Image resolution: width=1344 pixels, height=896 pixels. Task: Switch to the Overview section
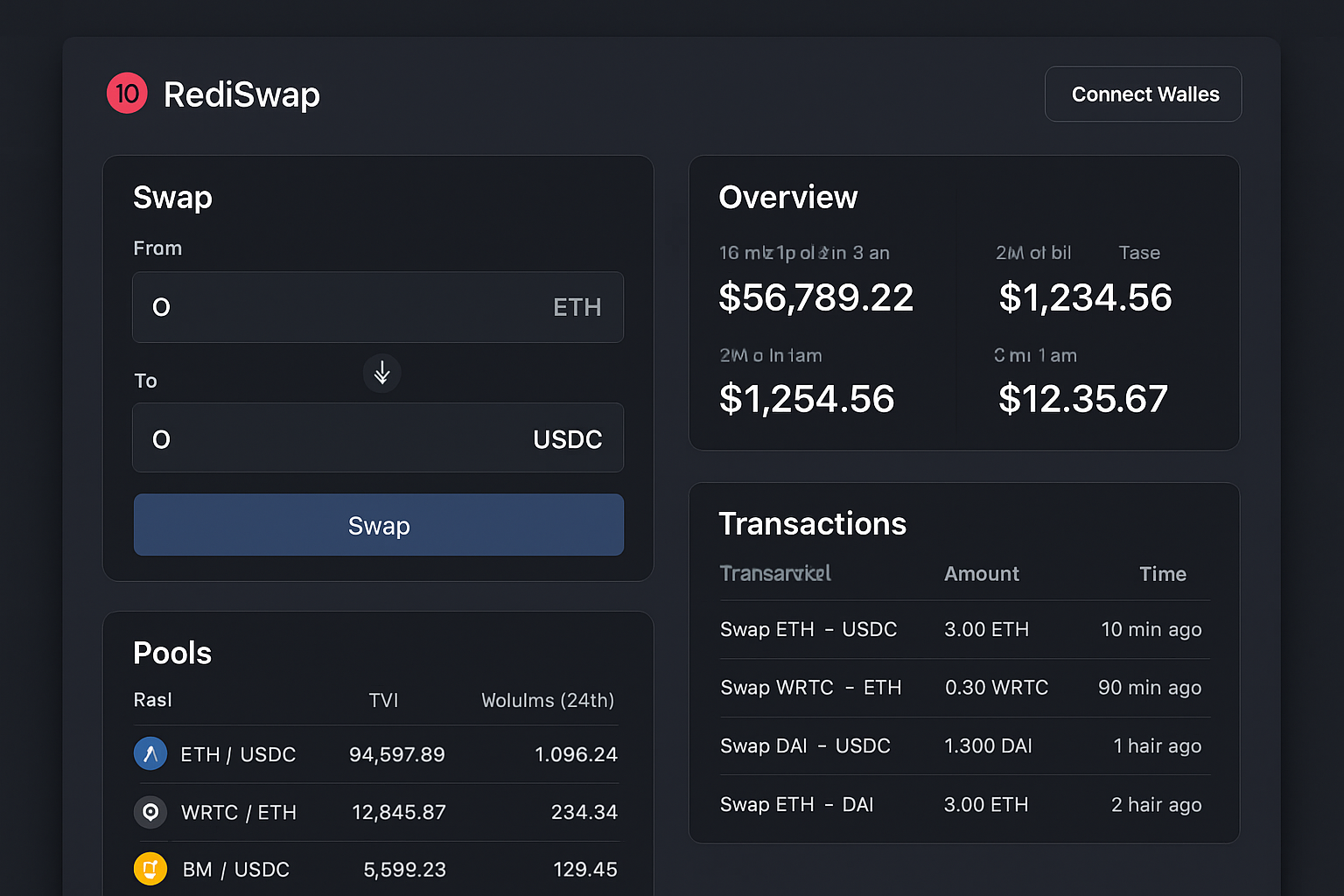coord(787,197)
